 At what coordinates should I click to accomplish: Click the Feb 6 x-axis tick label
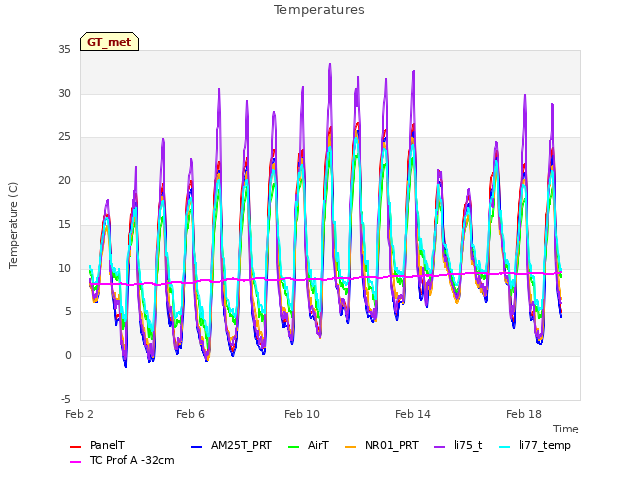(191, 414)
